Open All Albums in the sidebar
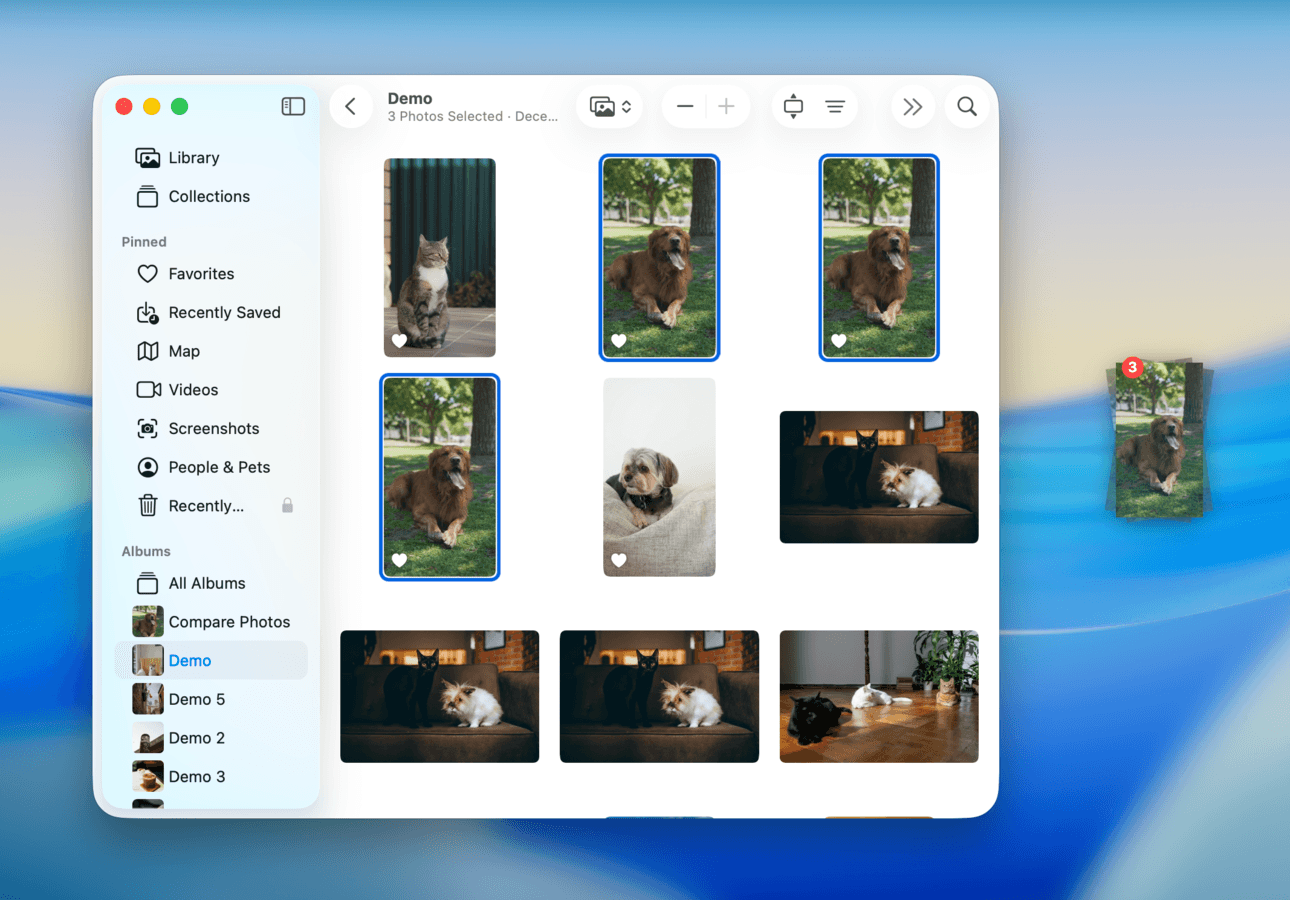 coord(211,583)
